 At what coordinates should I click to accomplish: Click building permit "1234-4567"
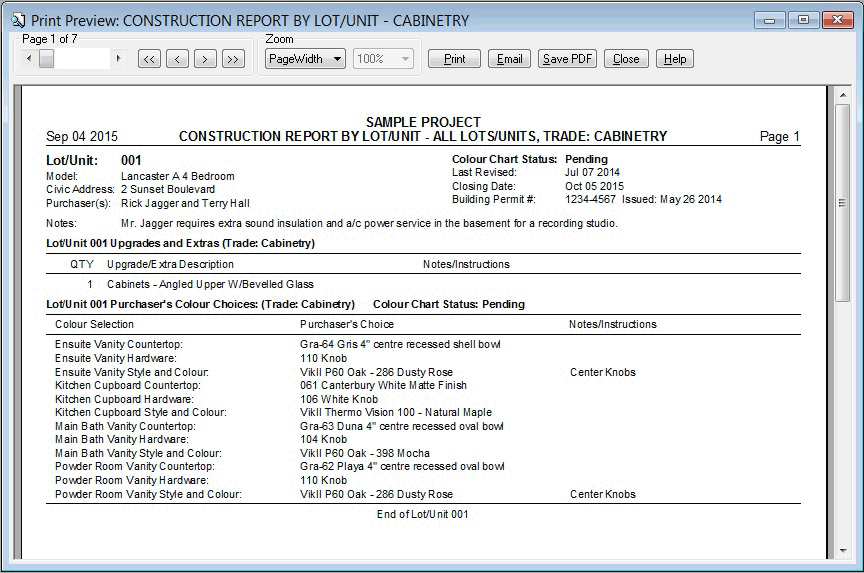coord(590,199)
